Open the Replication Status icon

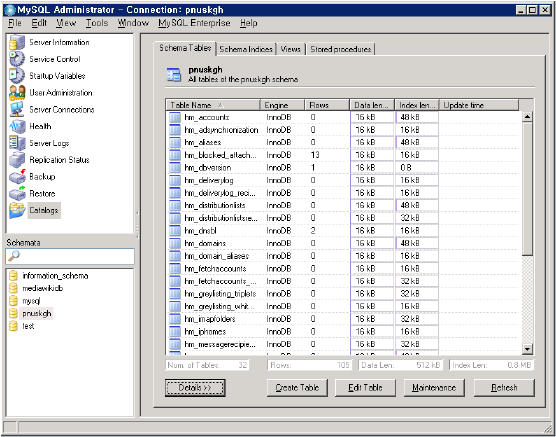click(x=17, y=160)
